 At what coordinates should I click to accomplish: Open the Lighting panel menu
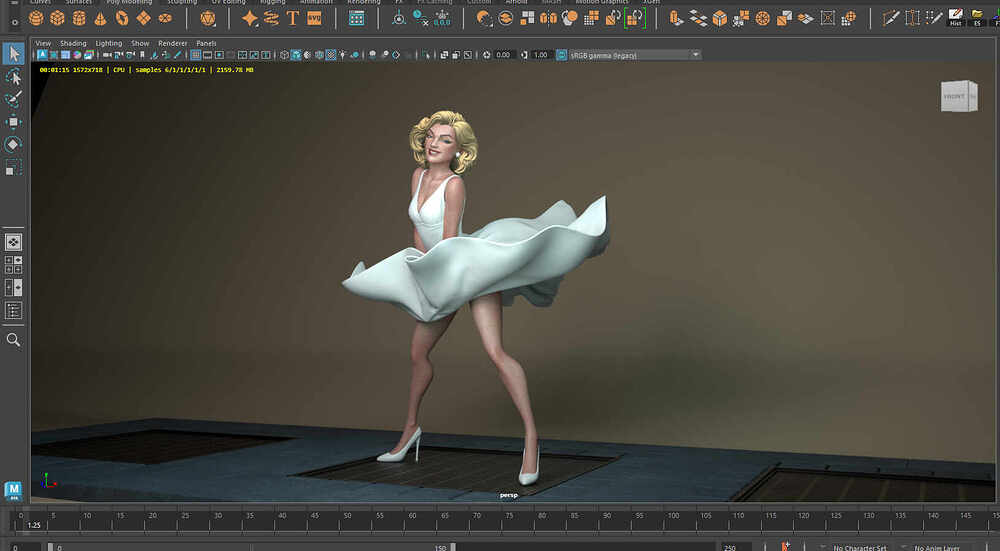108,43
